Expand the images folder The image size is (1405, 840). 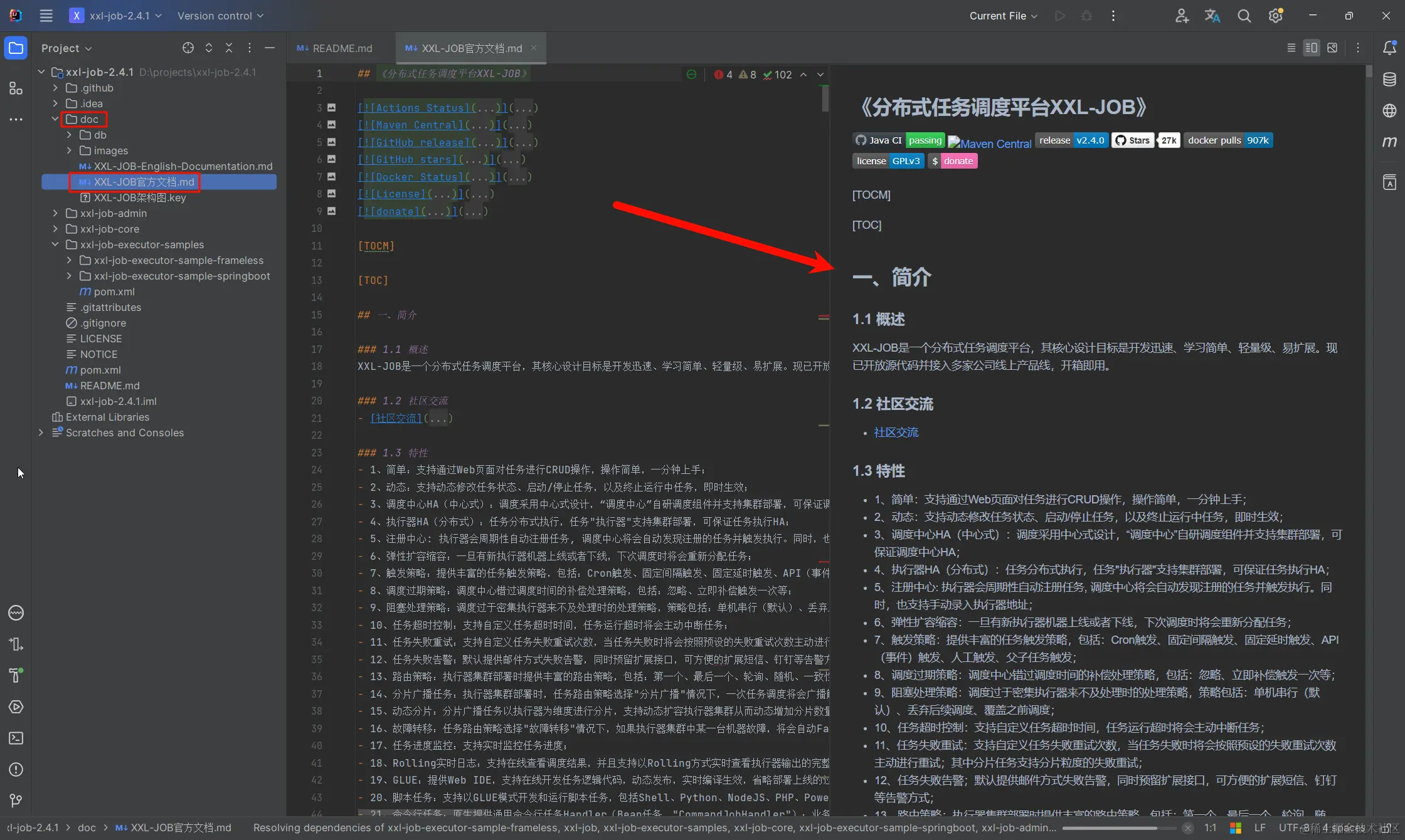pos(69,150)
